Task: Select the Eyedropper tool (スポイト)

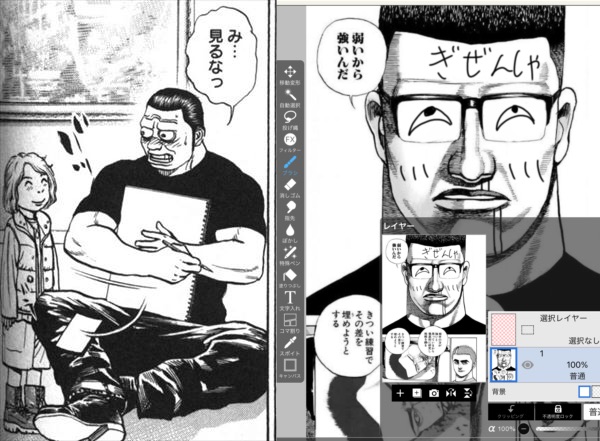Action: (290, 346)
